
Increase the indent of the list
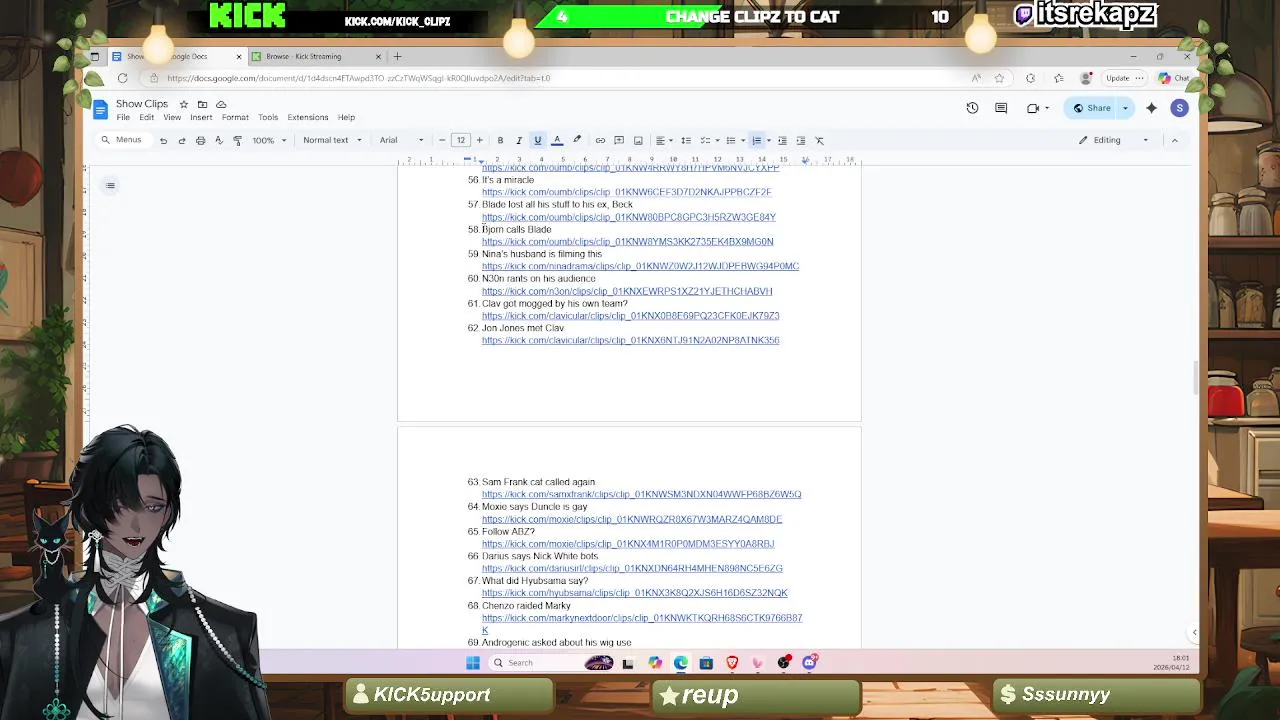coord(800,140)
